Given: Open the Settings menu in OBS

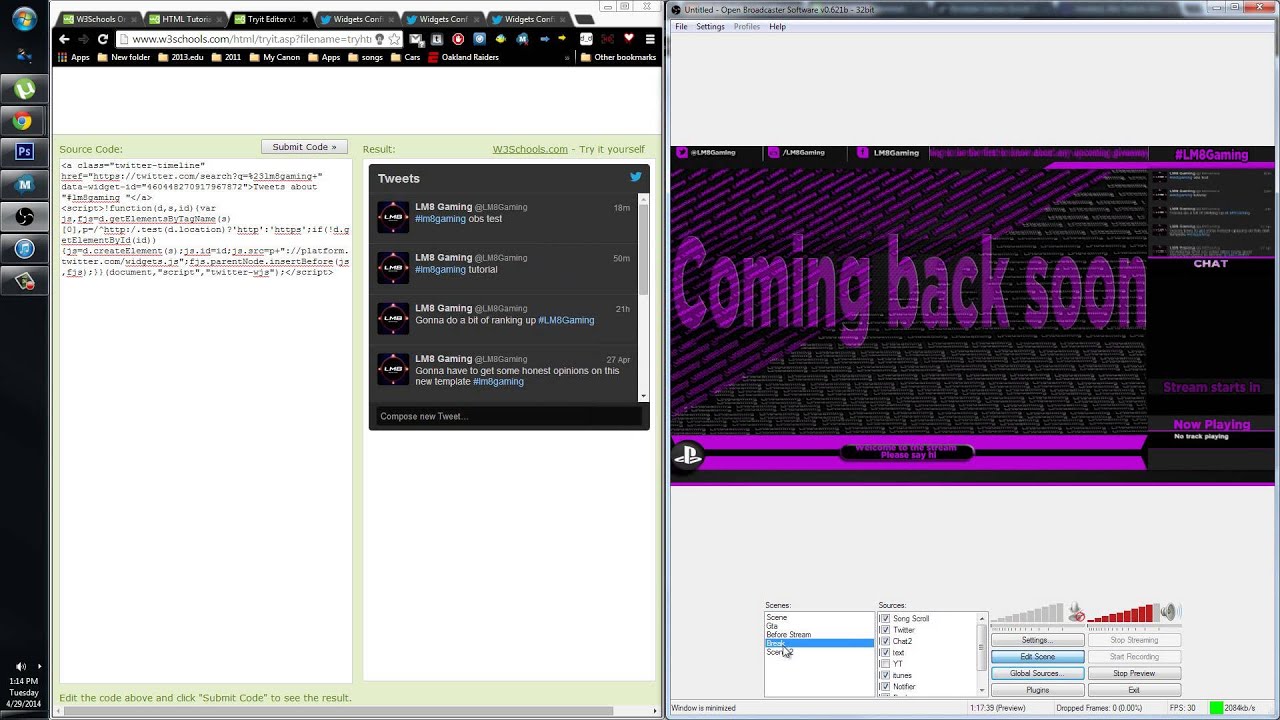Looking at the screenshot, I should pos(710,27).
